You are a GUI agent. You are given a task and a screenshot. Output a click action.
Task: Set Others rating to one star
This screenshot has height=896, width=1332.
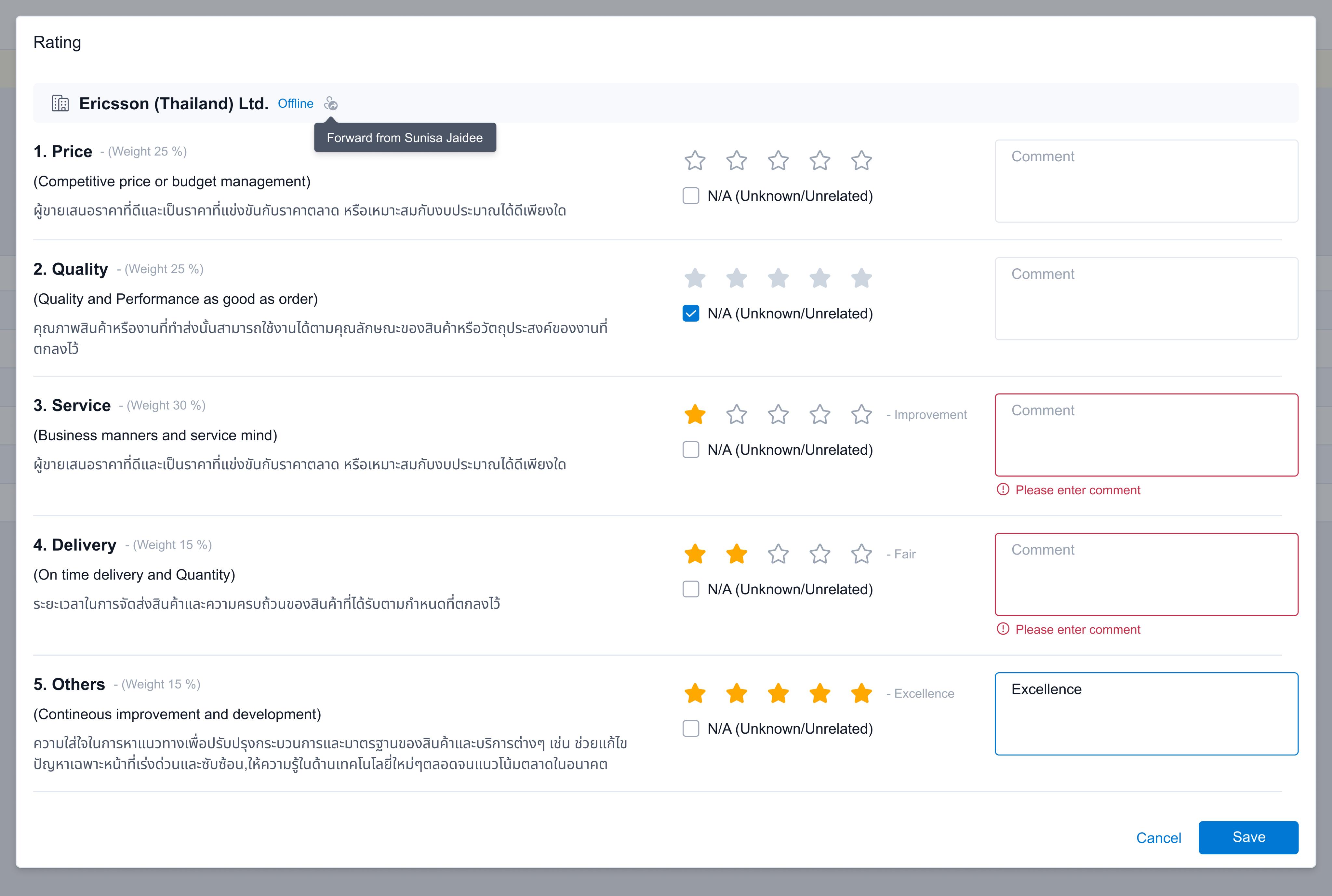695,693
